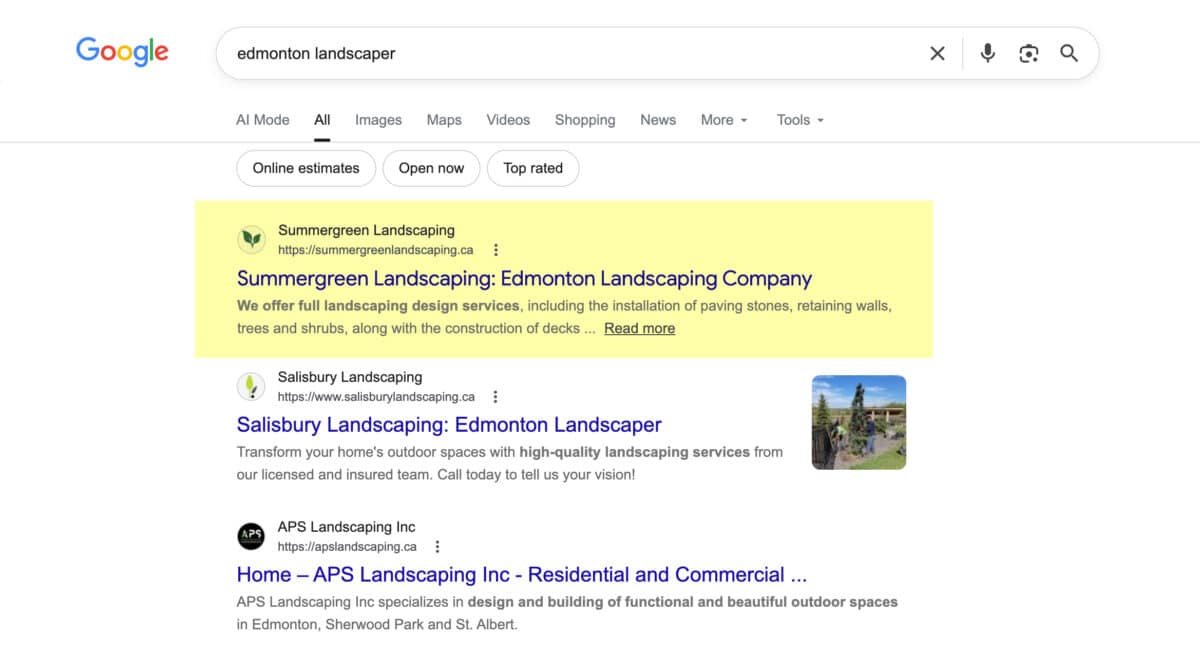This screenshot has height=656, width=1200.
Task: Select the Maps tab
Action: point(444,120)
